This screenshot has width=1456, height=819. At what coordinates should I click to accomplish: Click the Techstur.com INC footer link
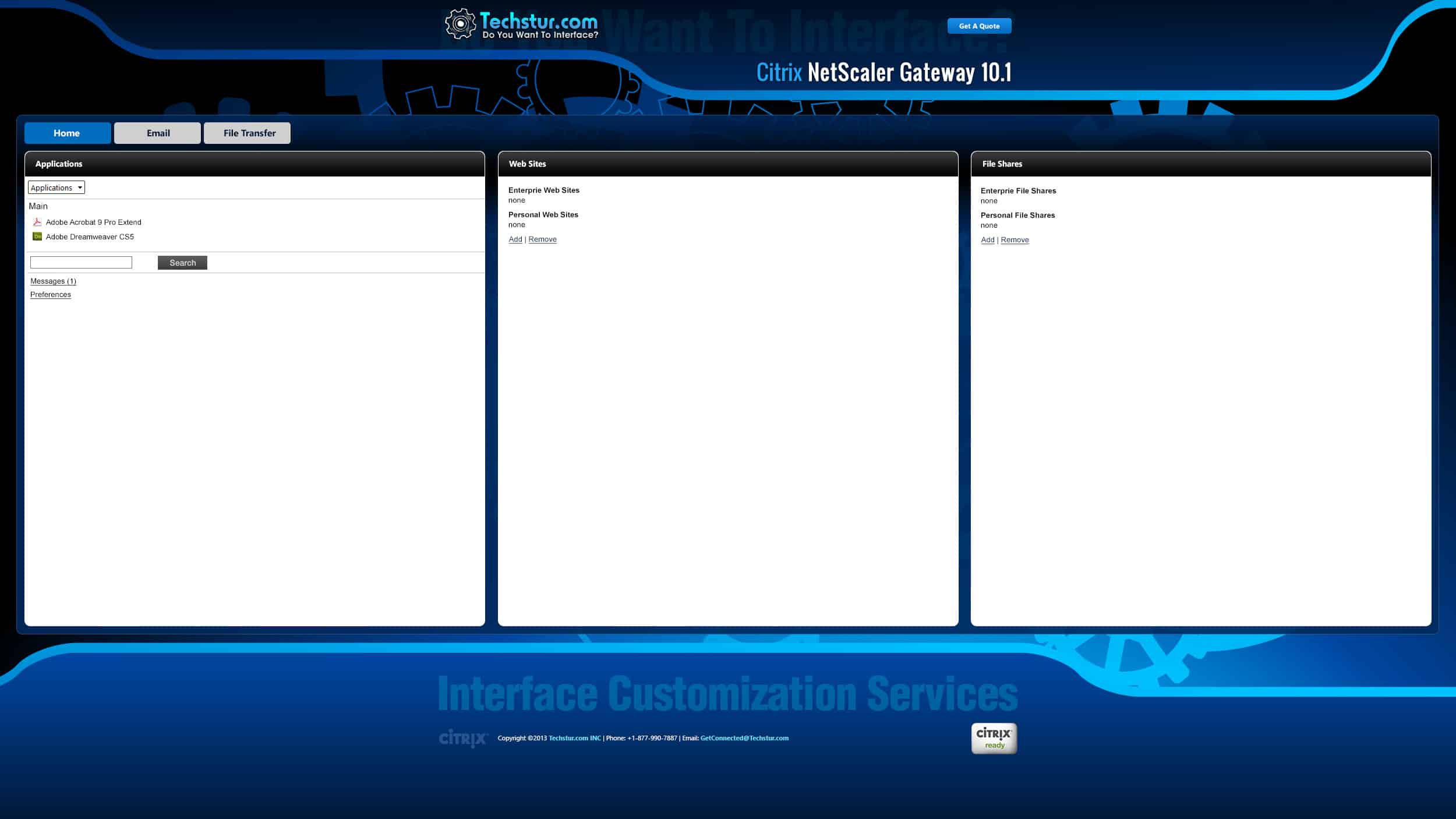[x=574, y=738]
